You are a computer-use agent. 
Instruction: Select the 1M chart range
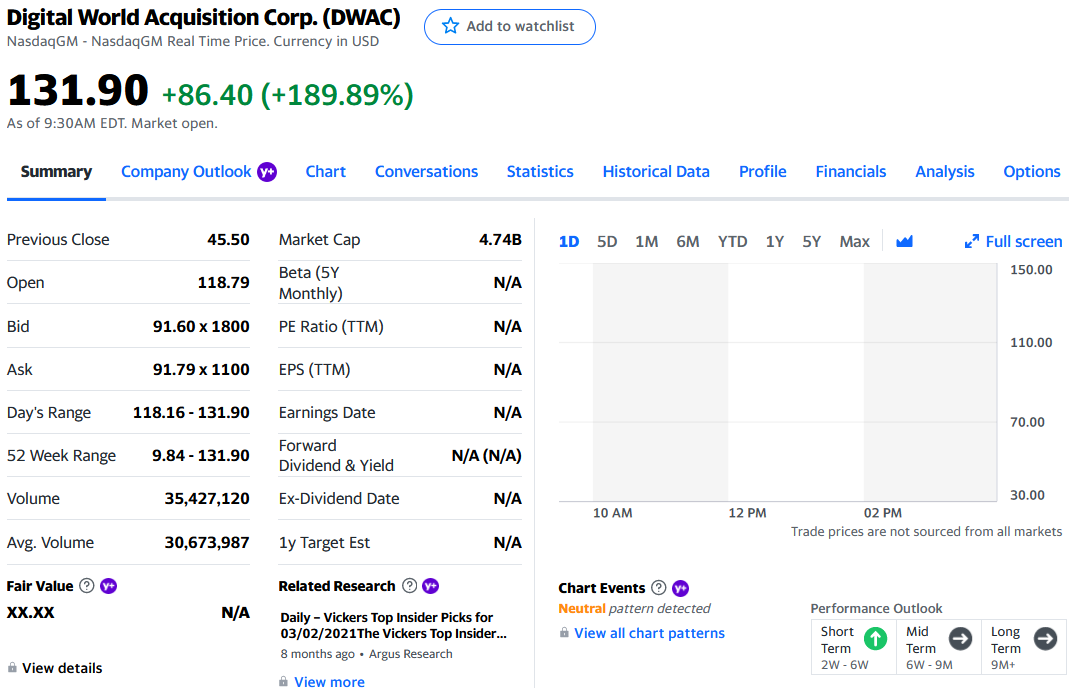tap(646, 241)
